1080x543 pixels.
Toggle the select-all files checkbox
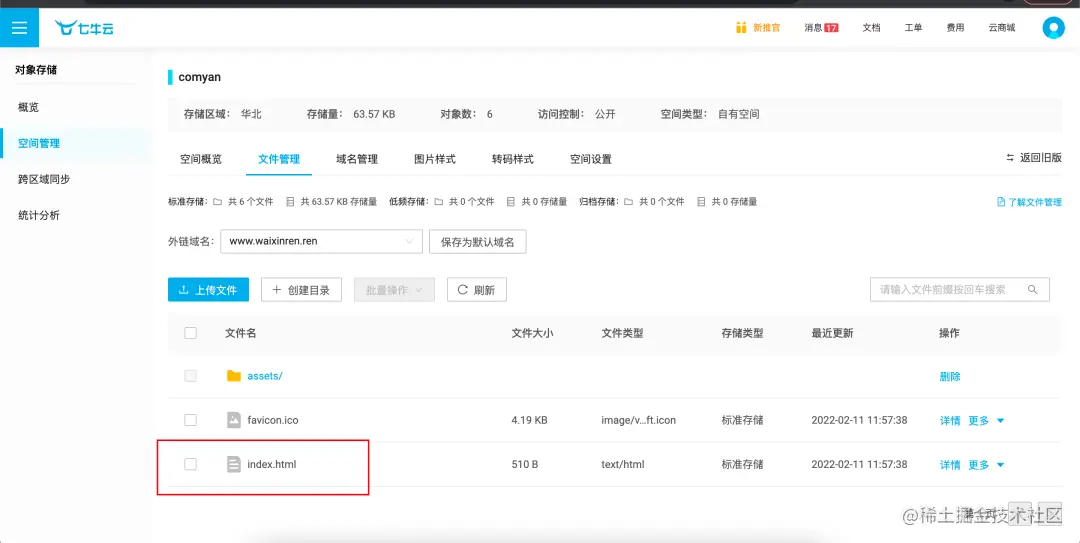coord(191,333)
